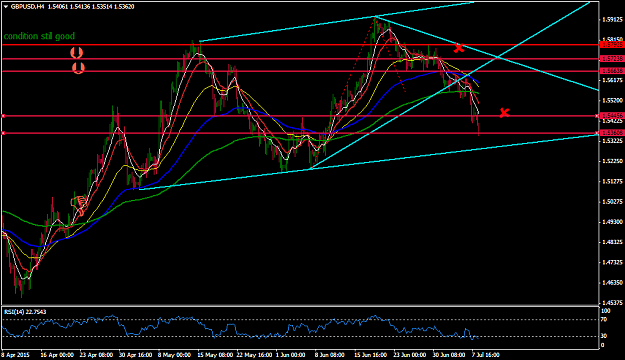The image size is (625, 360).
Task: Click the red 1.57925 price tag
Action: coord(612,45)
